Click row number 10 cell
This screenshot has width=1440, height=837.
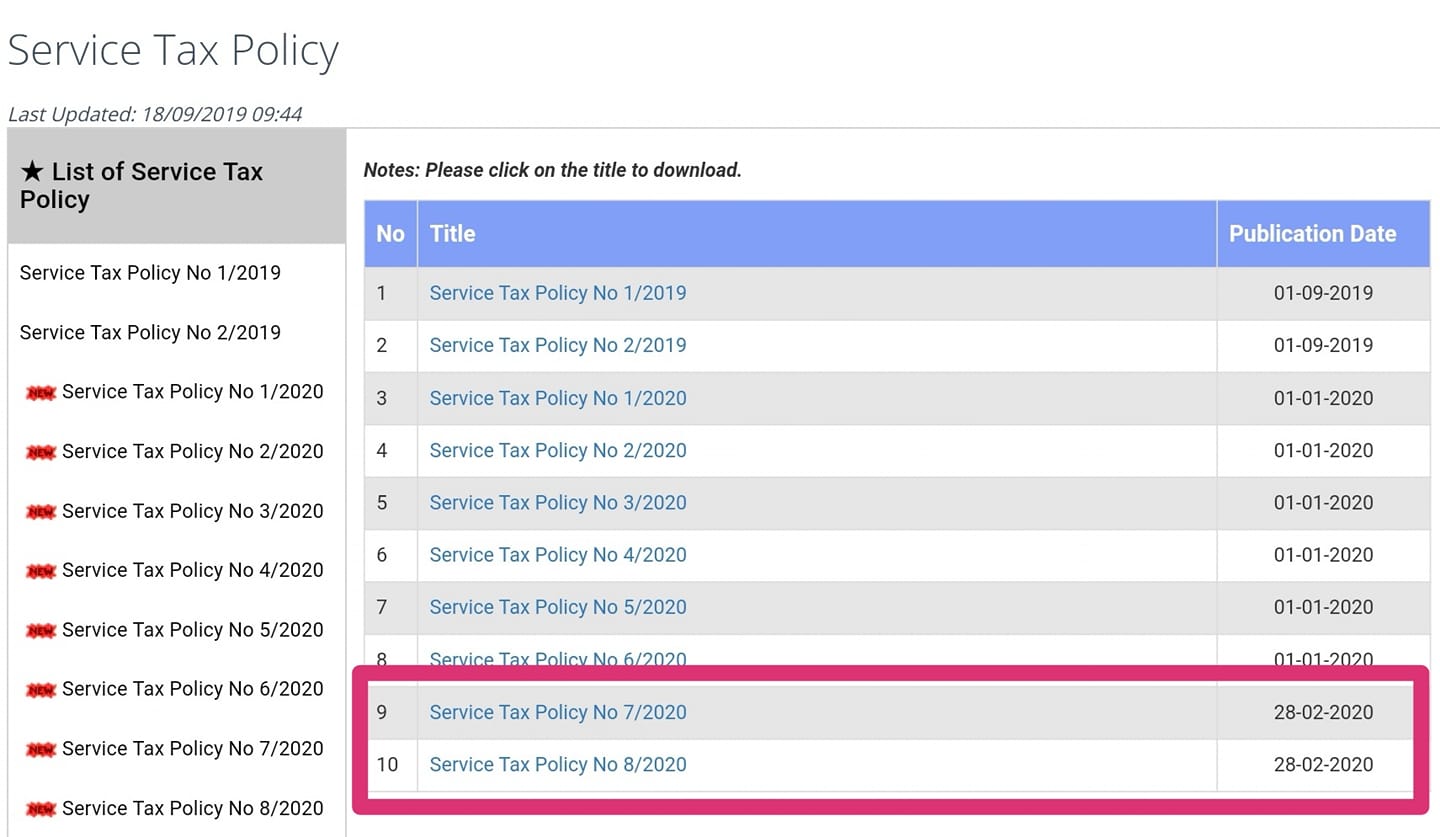(x=390, y=764)
